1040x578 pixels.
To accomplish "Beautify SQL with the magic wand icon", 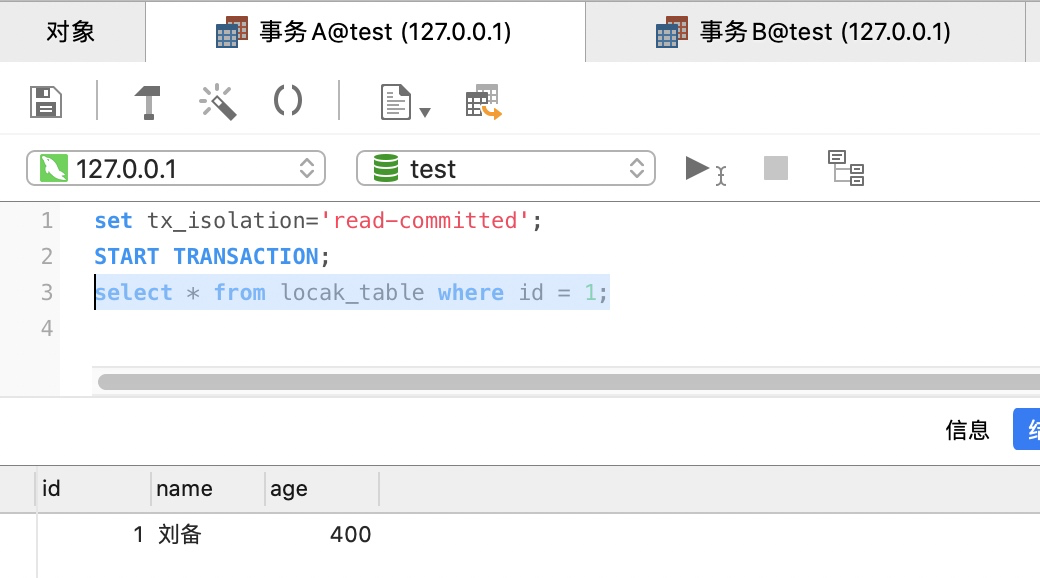I will [218, 102].
